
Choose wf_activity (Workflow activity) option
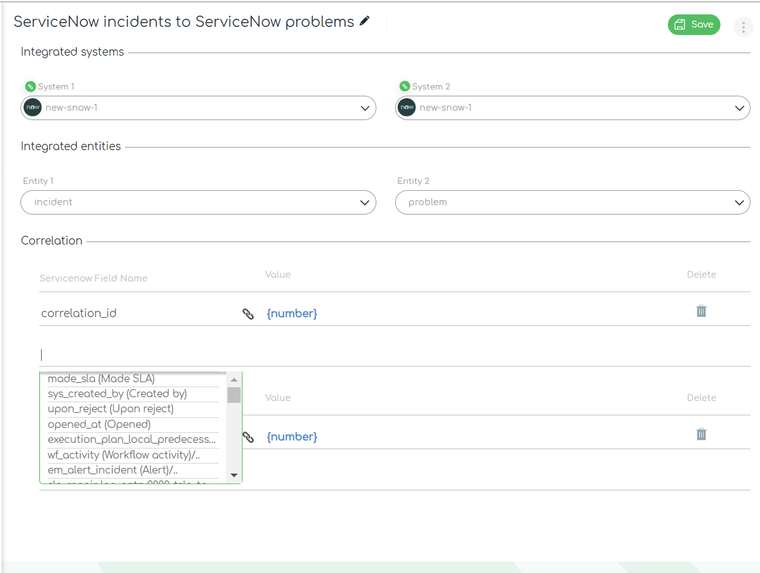click(x=133, y=455)
